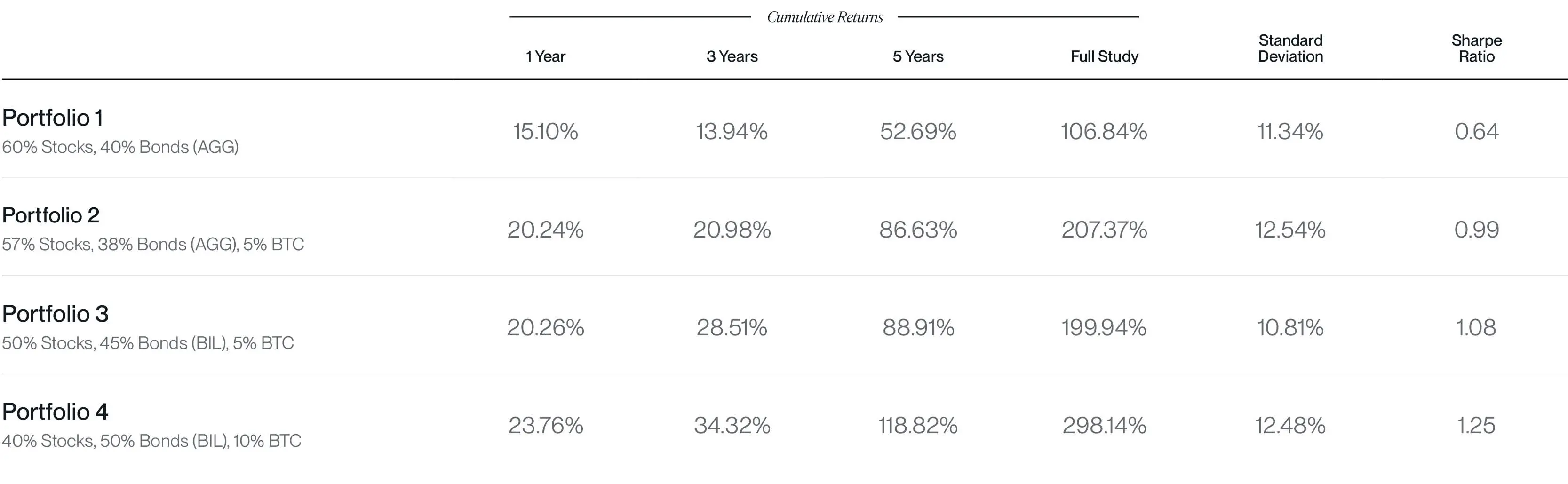This screenshot has height=484, width=1568.
Task: Click the 1 Year column header
Action: click(545, 56)
